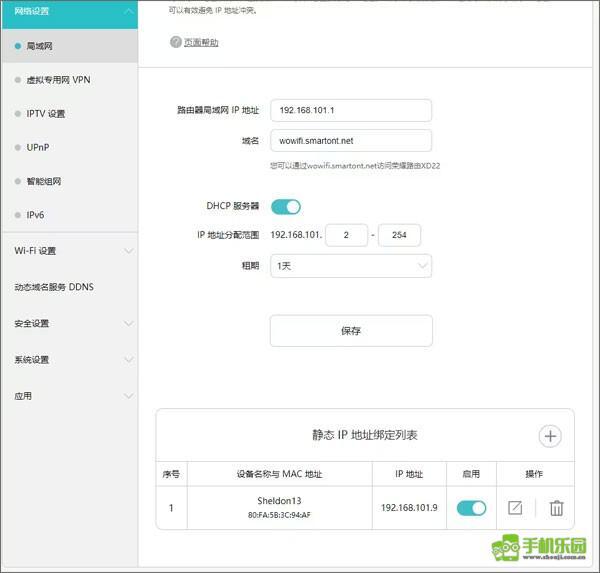Click the add static IP binding plus icon
Image resolution: width=600 pixels, height=573 pixels.
click(550, 436)
